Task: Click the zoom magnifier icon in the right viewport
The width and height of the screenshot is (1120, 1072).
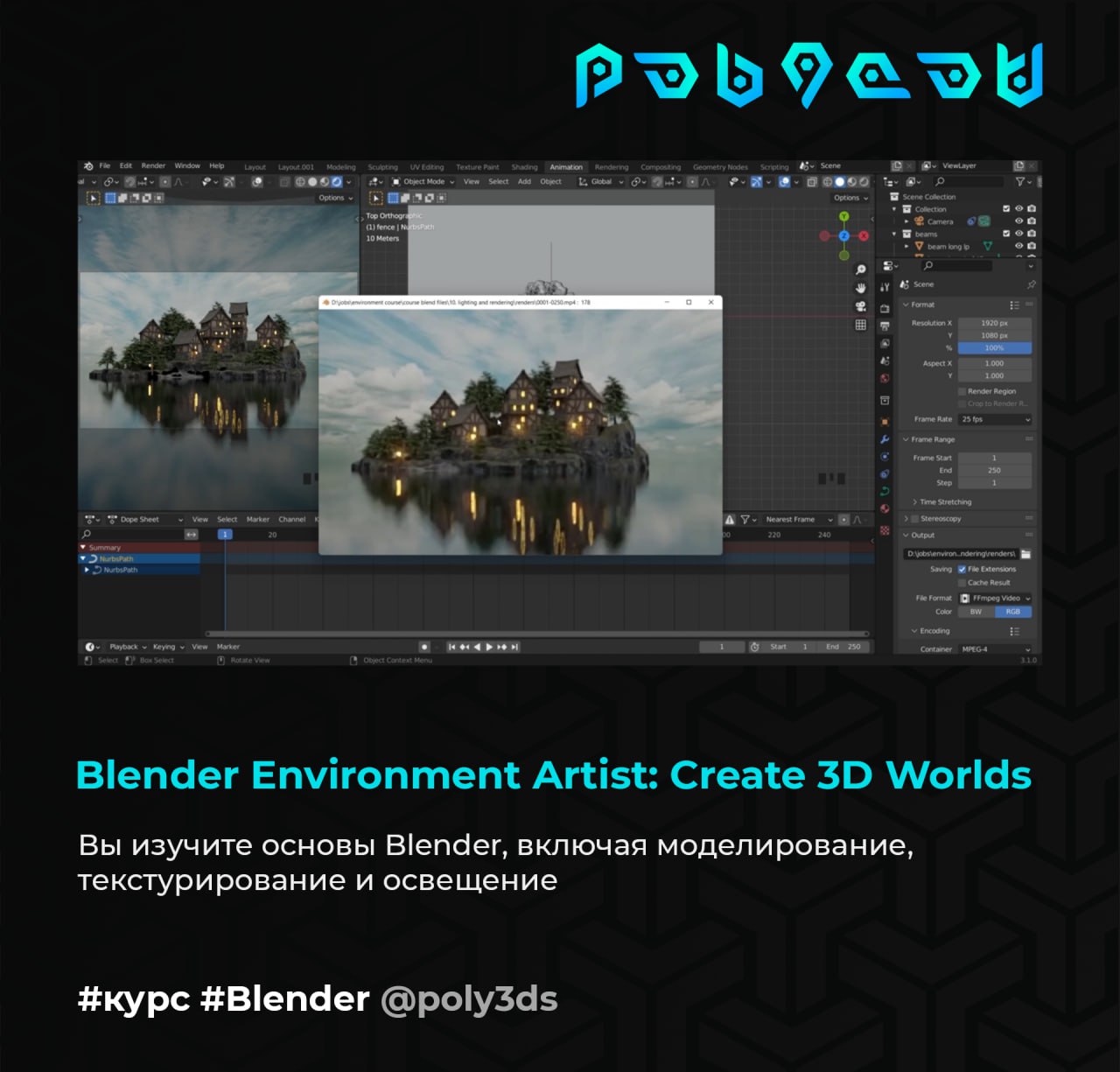Action: [861, 270]
